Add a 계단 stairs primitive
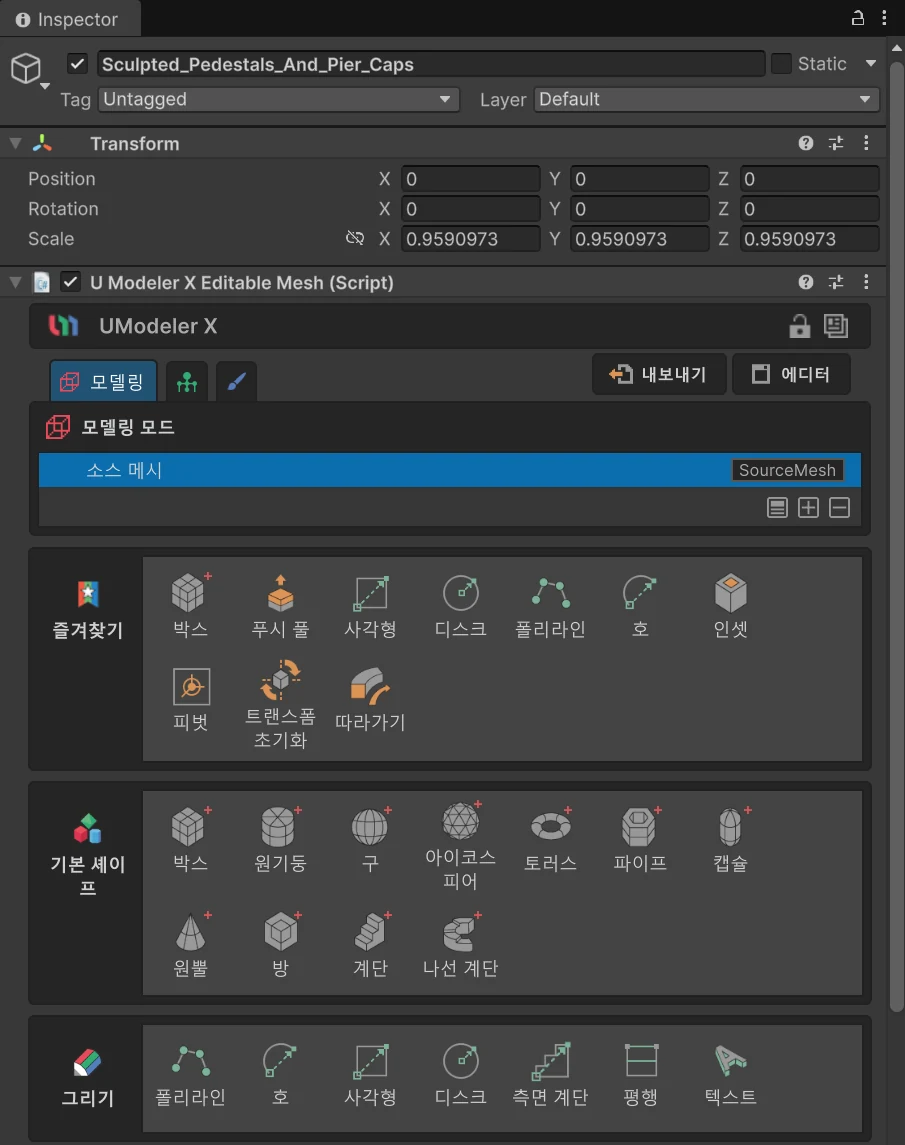The width and height of the screenshot is (905, 1145). click(x=370, y=945)
